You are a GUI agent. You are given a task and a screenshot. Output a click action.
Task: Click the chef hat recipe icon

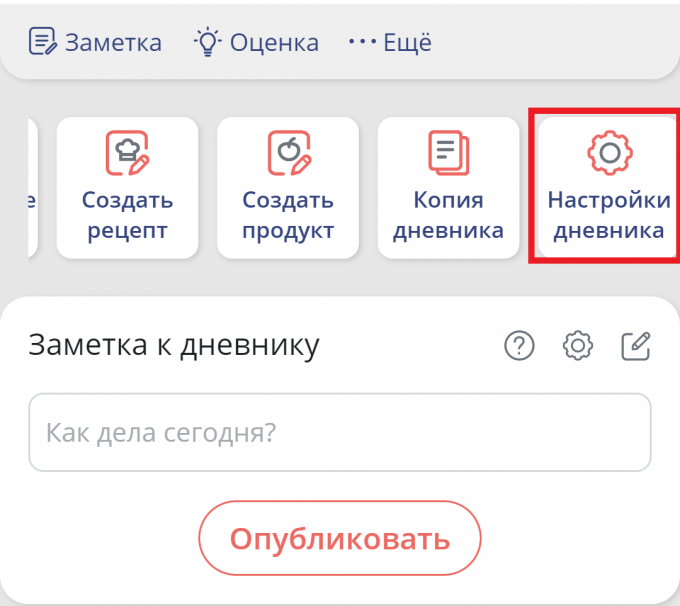point(127,152)
